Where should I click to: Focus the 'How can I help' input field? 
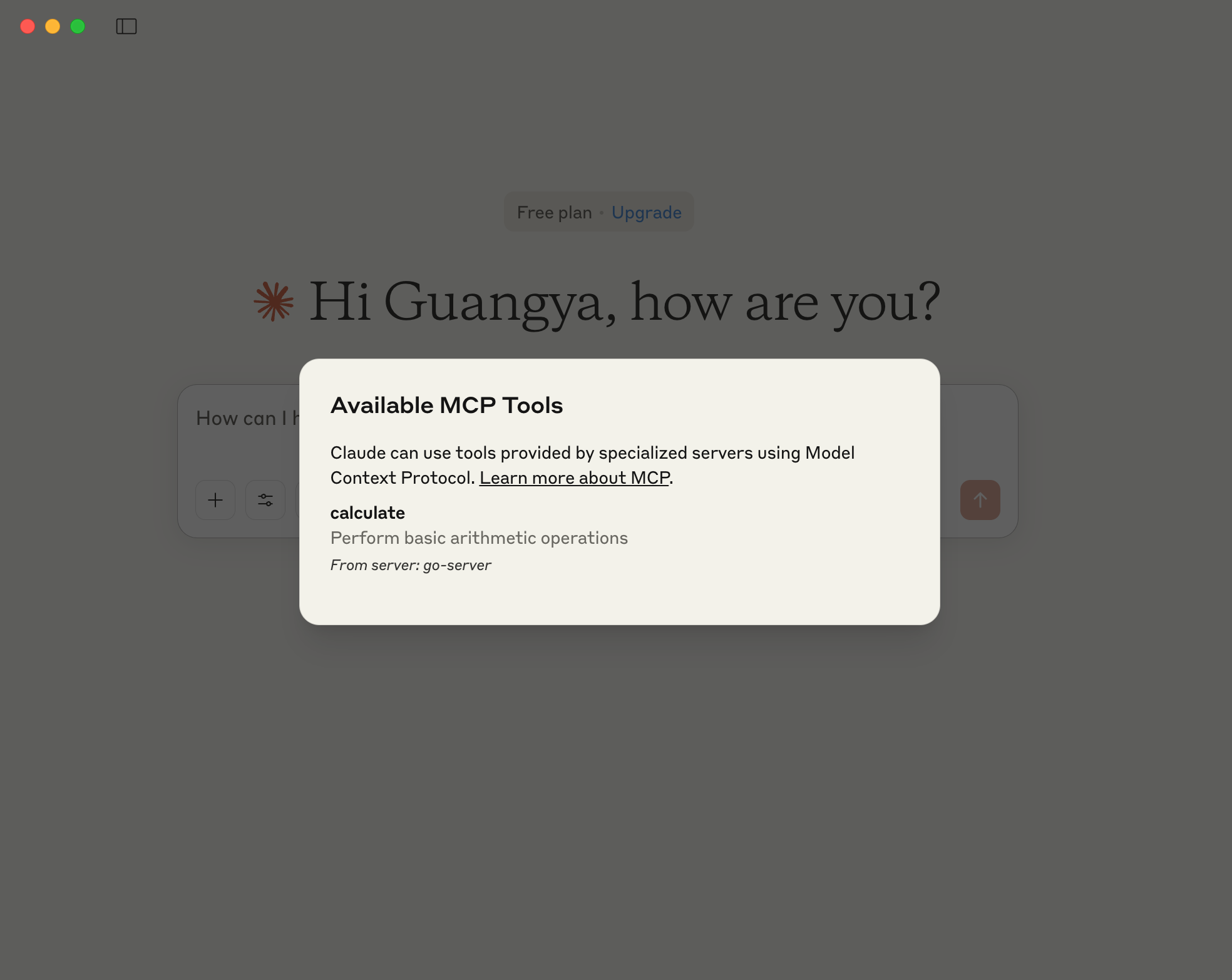click(247, 418)
